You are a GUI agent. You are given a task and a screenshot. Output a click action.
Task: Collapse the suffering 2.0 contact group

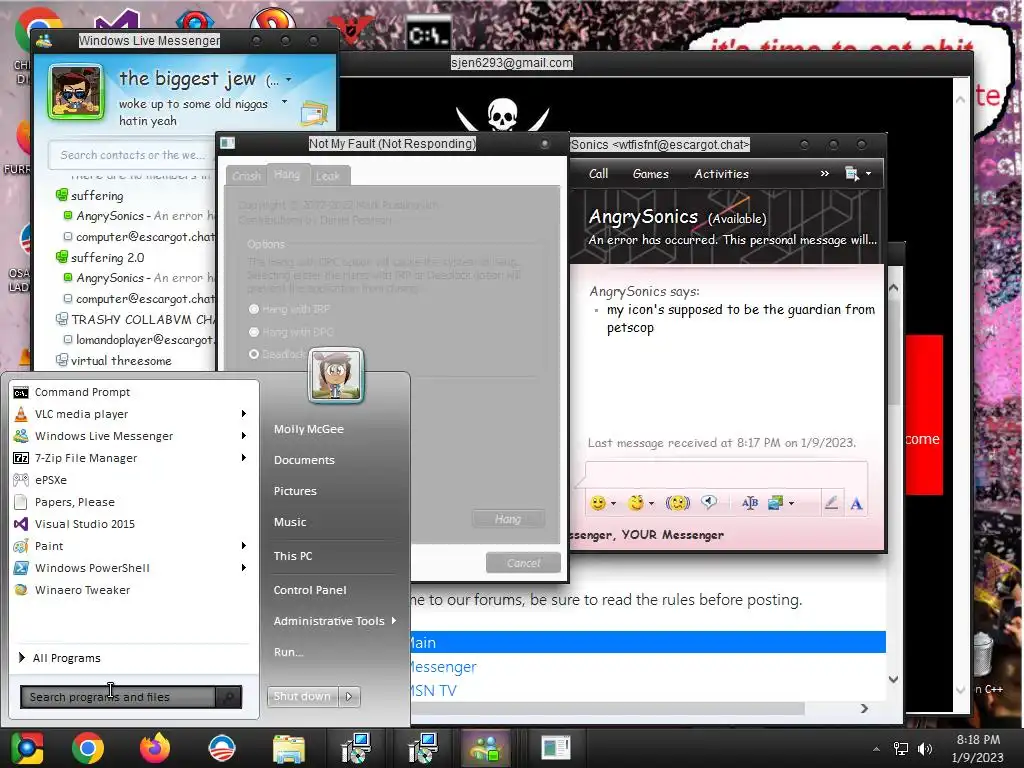[x=61, y=257]
